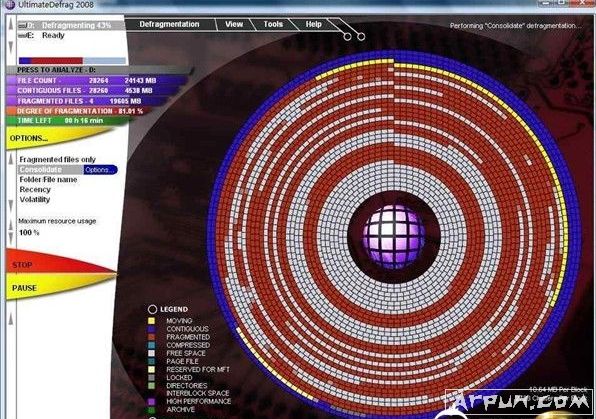
Task: Click the RESERVED FOR MFT legend swatch
Action: (x=151, y=369)
